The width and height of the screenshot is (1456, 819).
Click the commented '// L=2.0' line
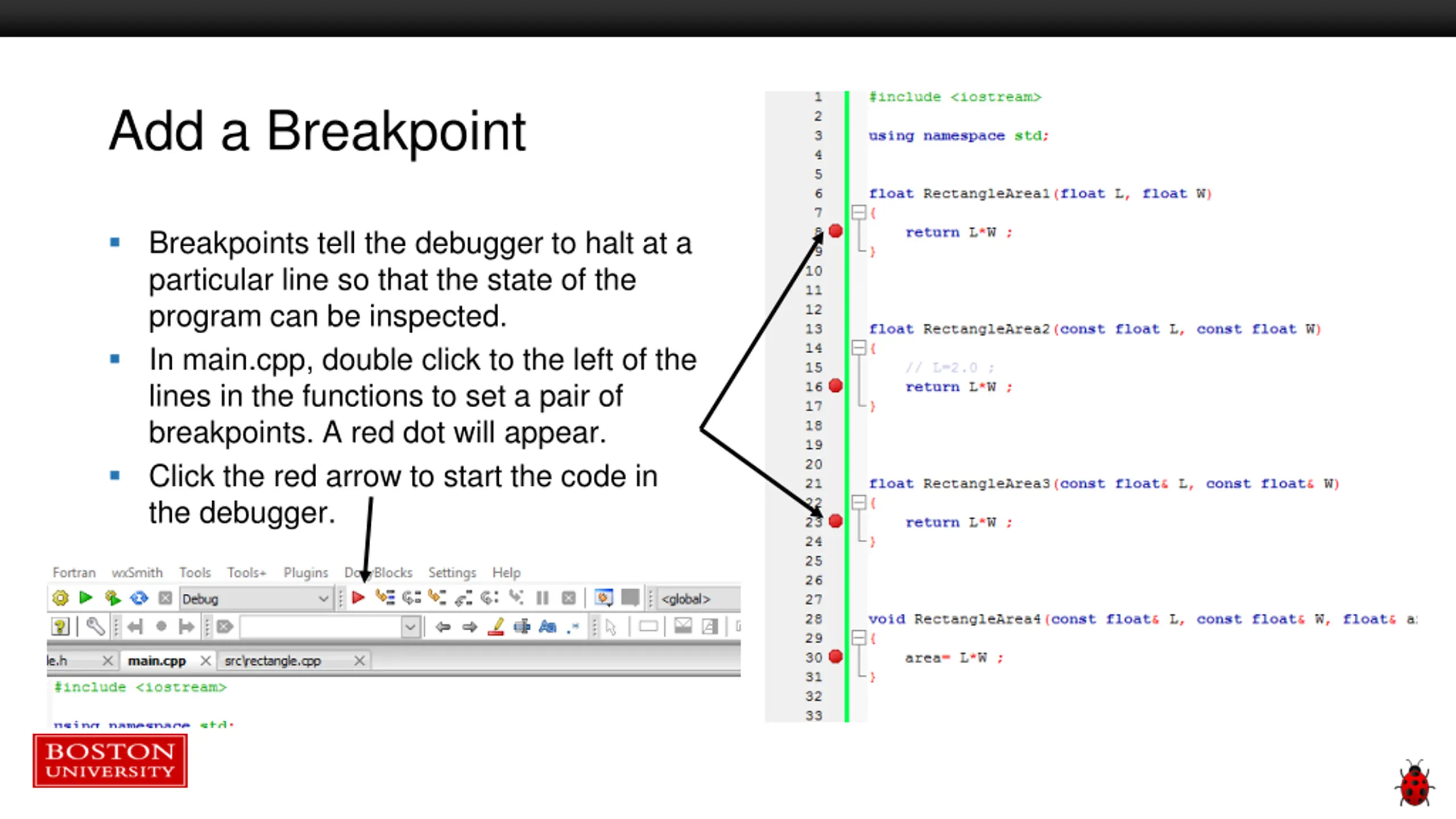point(950,367)
